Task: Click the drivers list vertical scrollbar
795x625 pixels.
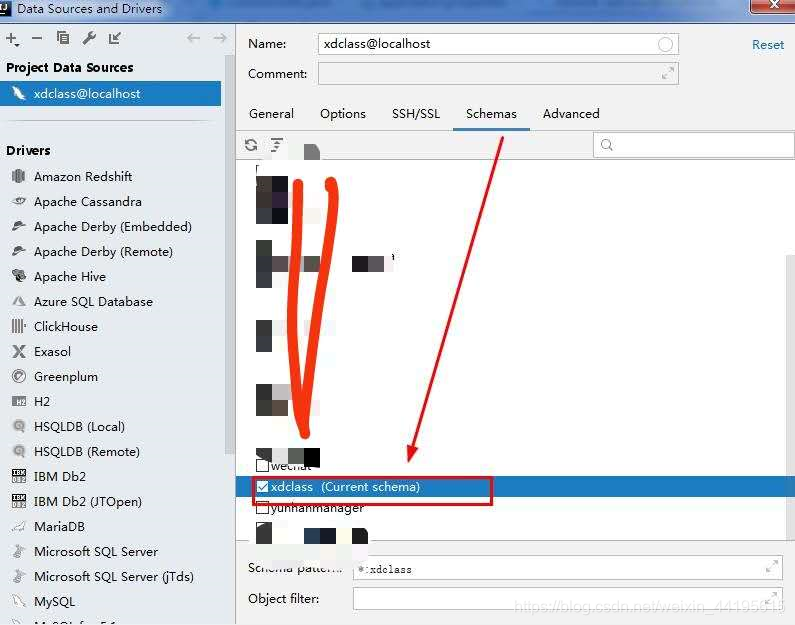Action: coord(229,253)
